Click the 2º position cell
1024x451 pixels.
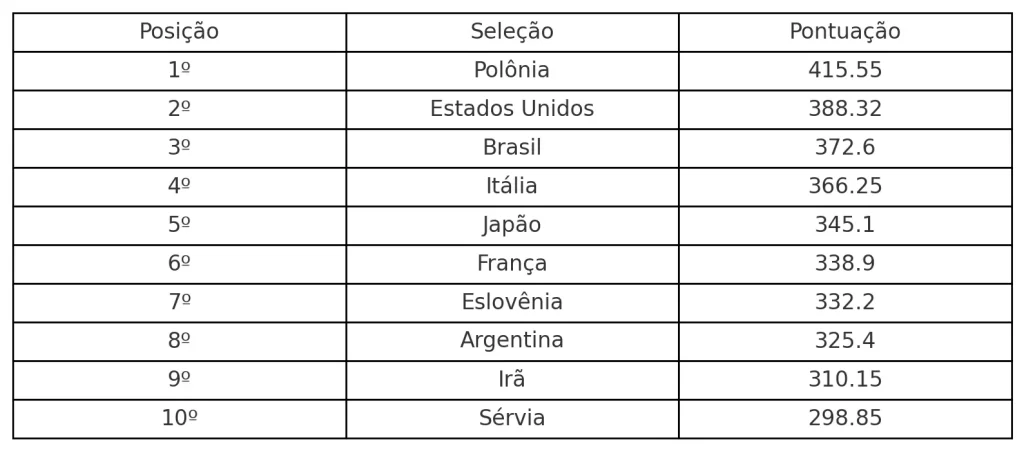tap(179, 109)
